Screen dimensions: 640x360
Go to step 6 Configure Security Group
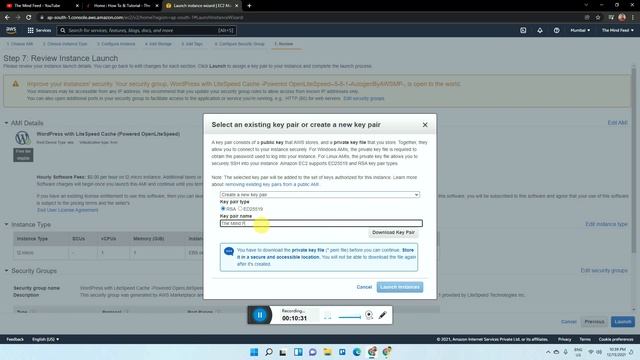[240, 44]
